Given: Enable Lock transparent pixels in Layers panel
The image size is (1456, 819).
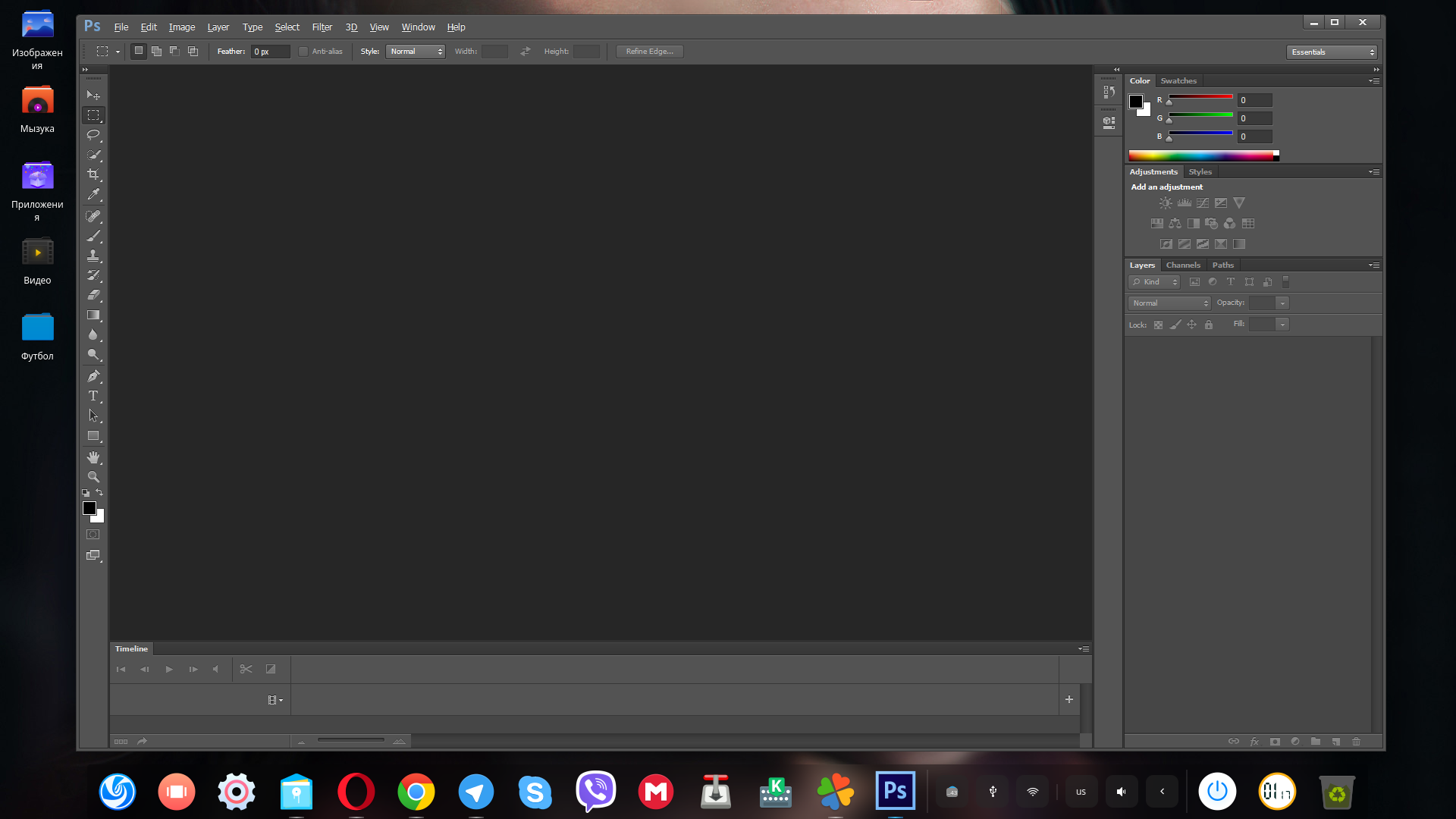Looking at the screenshot, I should pyautogui.click(x=1158, y=324).
